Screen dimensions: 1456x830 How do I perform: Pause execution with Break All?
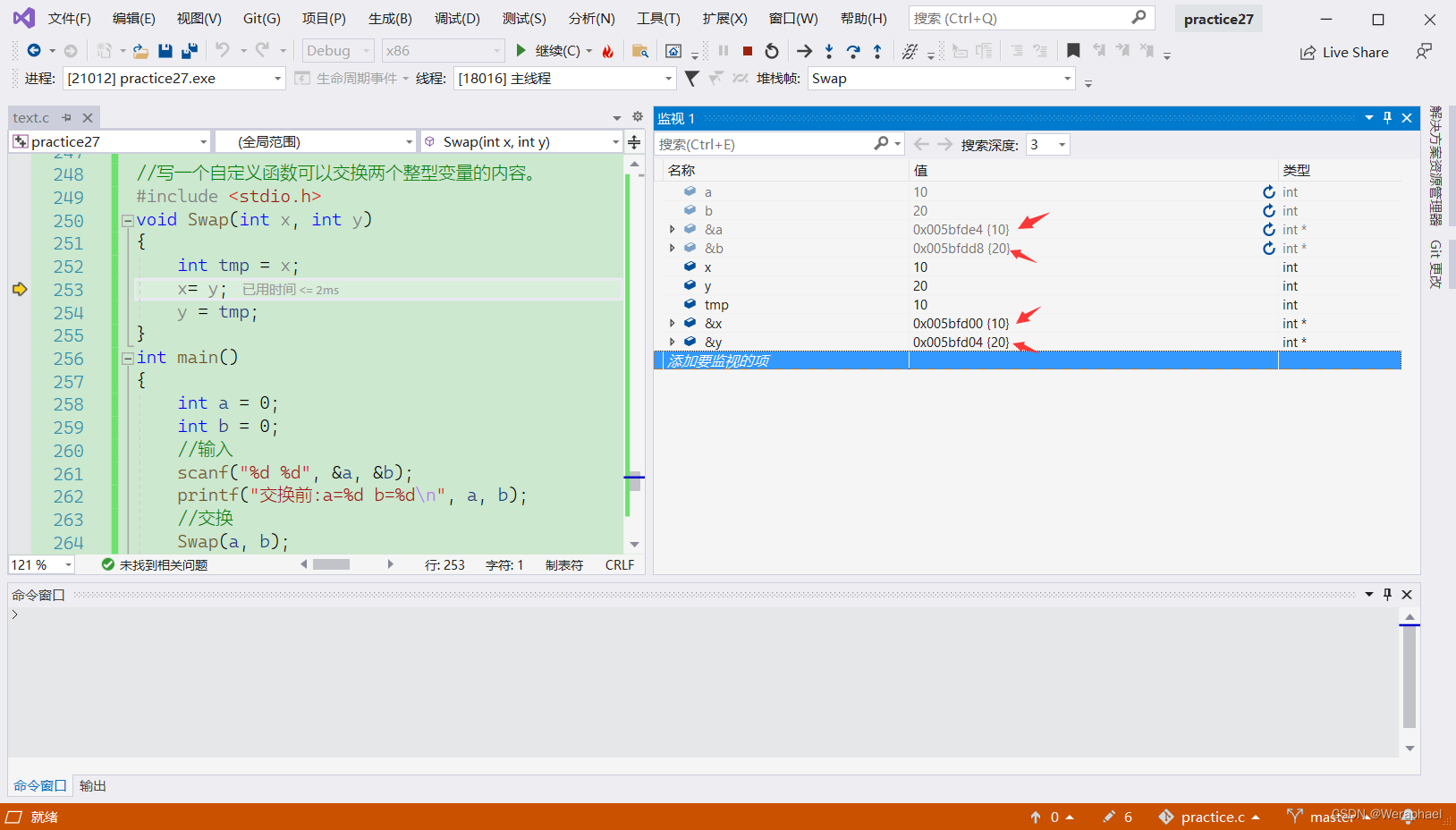[x=724, y=51]
